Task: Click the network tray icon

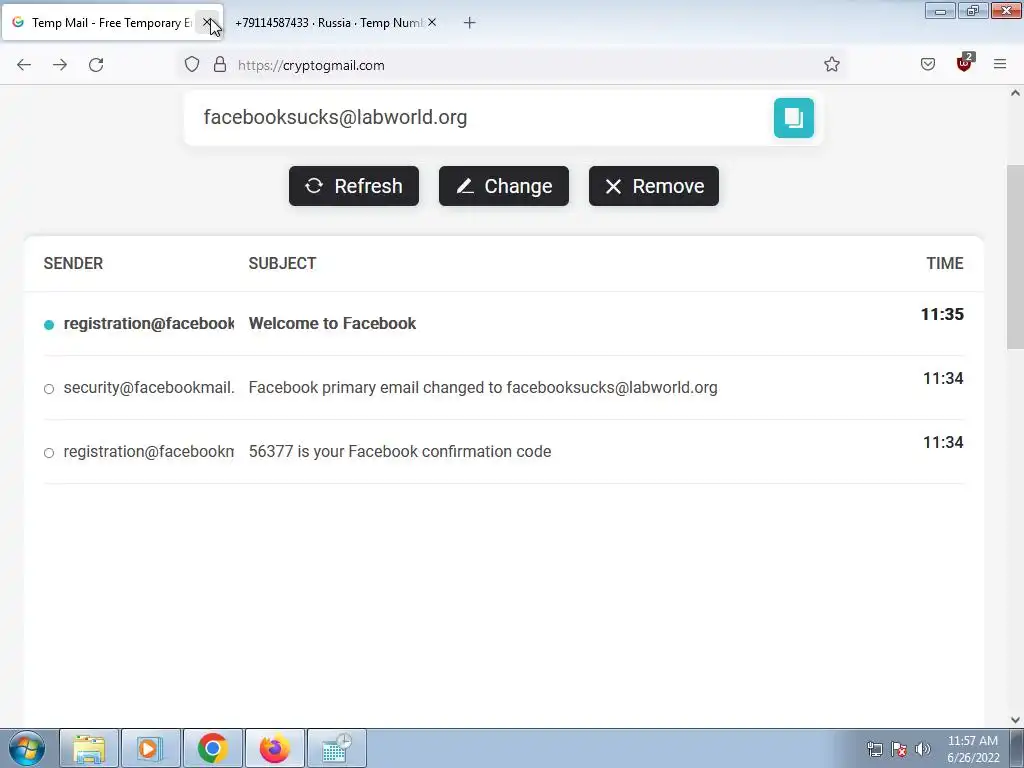Action: coord(874,749)
